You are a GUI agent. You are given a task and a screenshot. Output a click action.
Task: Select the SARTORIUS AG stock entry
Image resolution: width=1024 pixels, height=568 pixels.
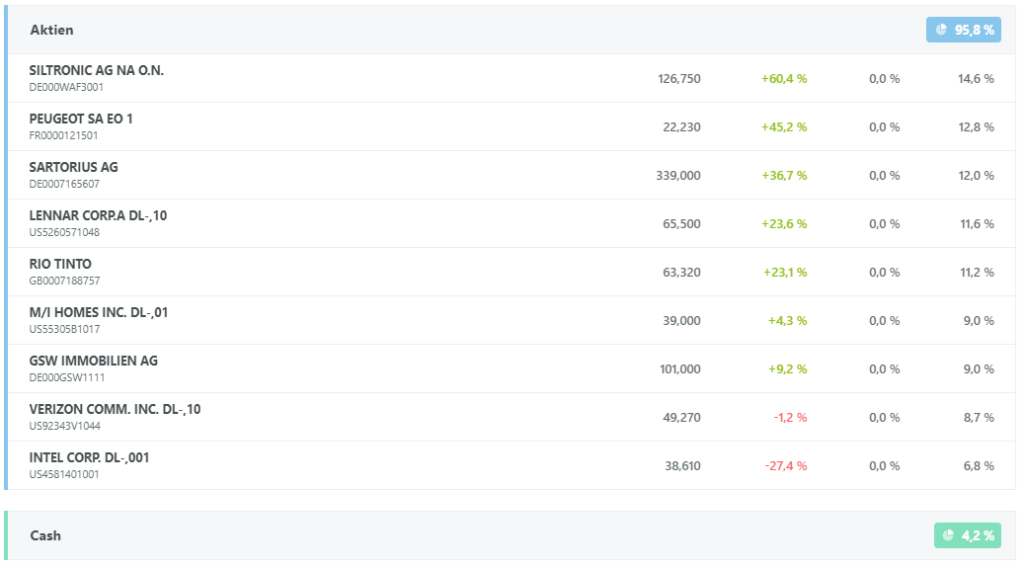click(74, 167)
